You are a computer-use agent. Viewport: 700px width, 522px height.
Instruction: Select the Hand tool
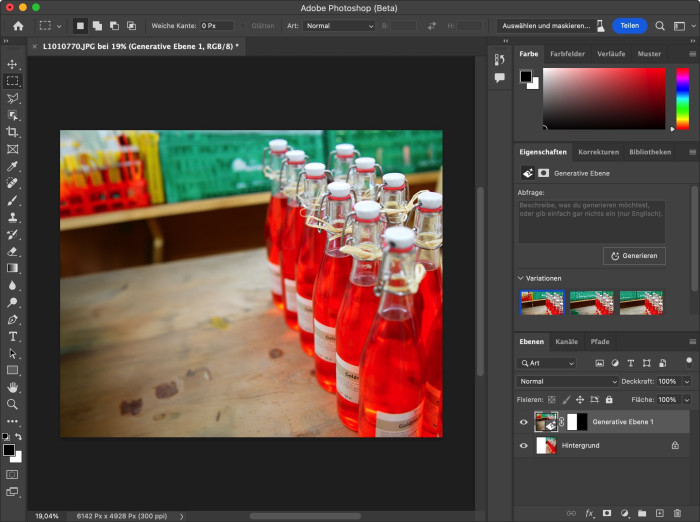12,387
